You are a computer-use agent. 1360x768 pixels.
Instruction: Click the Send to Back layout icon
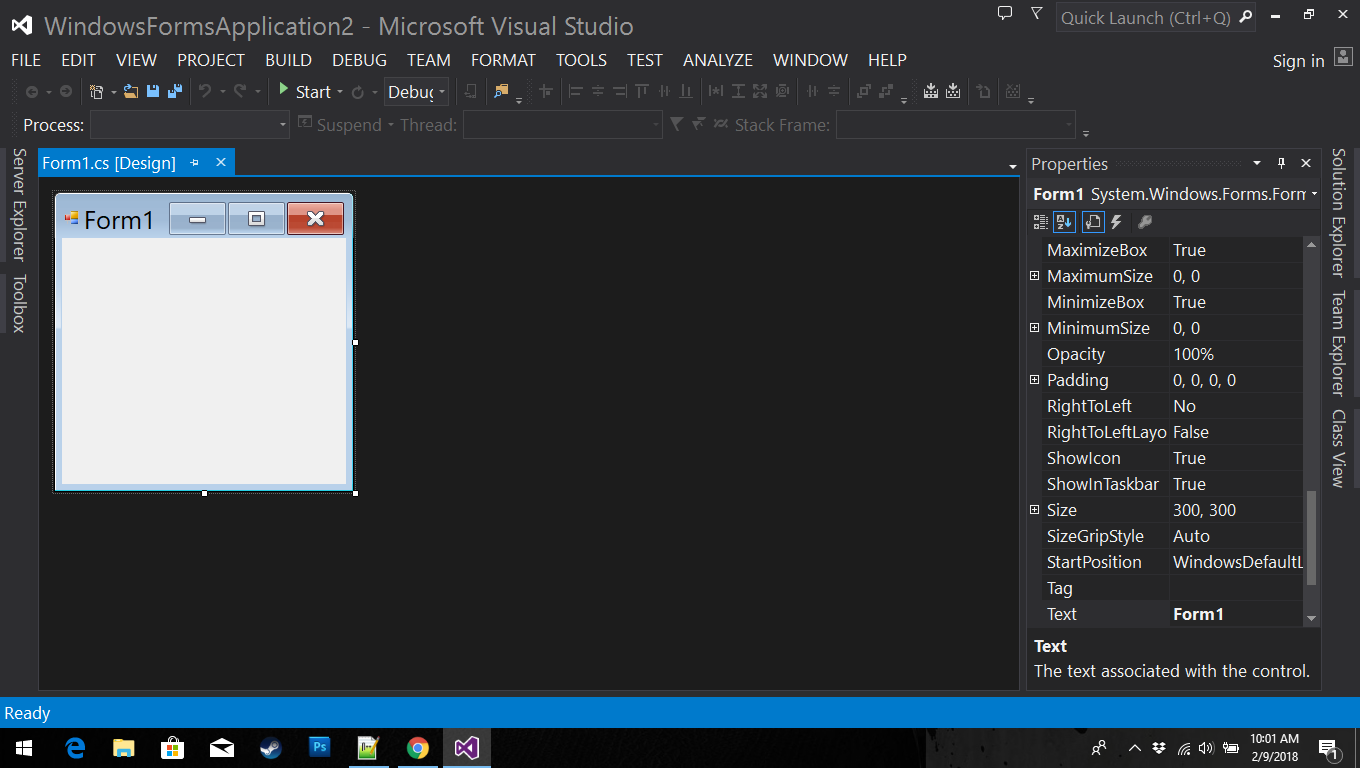coord(885,92)
